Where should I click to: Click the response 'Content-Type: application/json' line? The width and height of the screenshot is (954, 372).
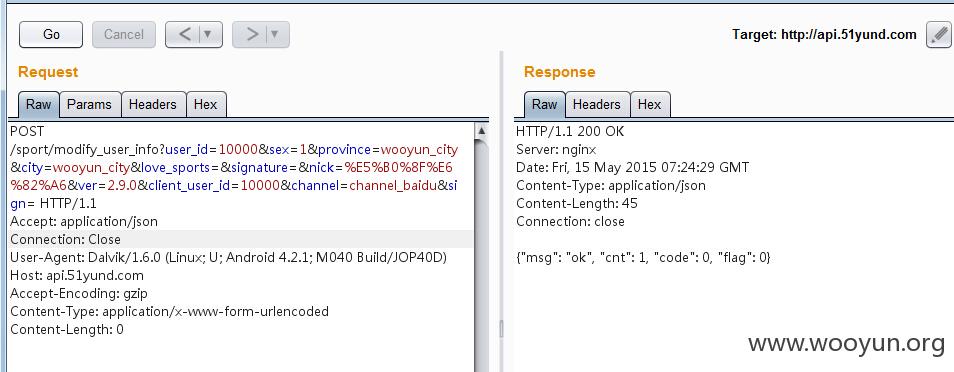pyautogui.click(x=611, y=185)
